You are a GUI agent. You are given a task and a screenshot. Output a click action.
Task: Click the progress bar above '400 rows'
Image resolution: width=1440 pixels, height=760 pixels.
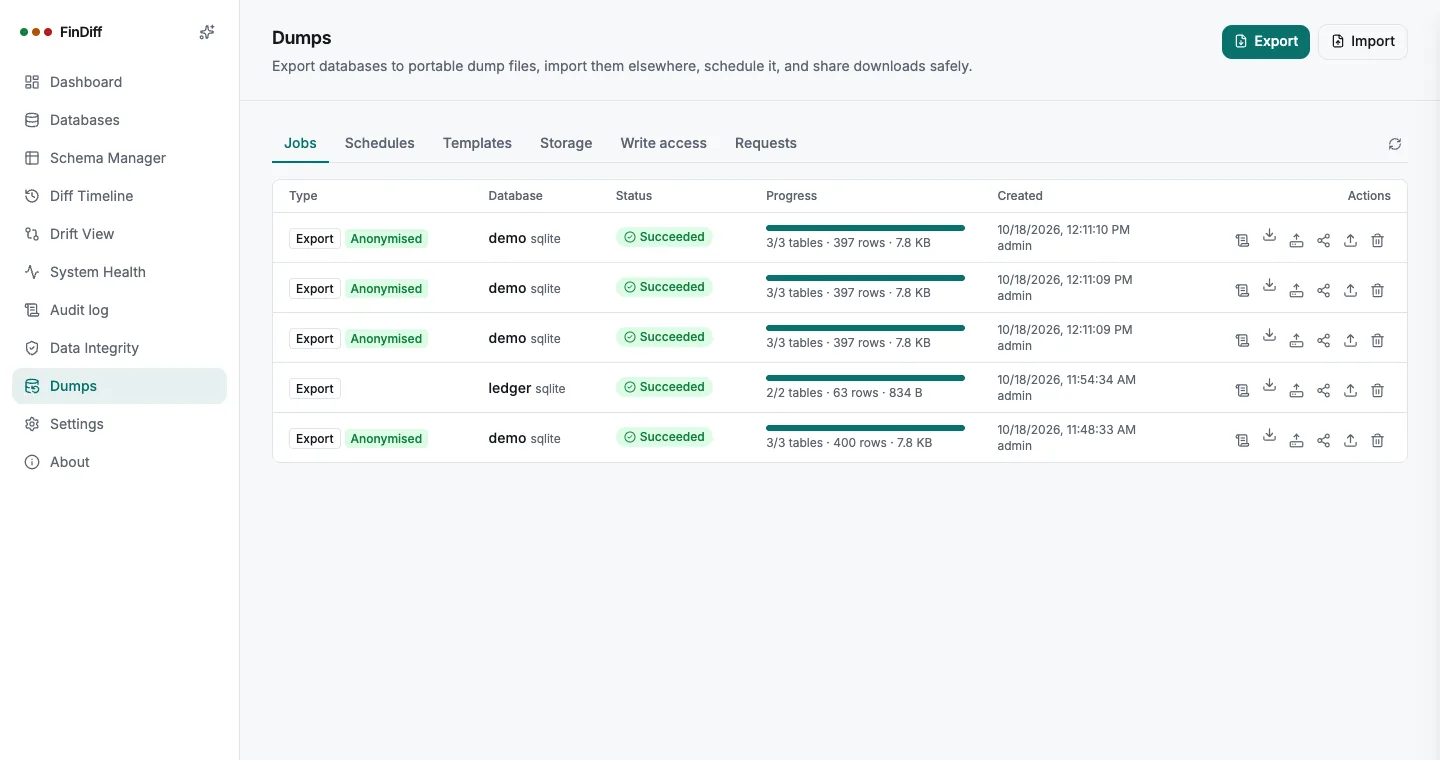[865, 428]
